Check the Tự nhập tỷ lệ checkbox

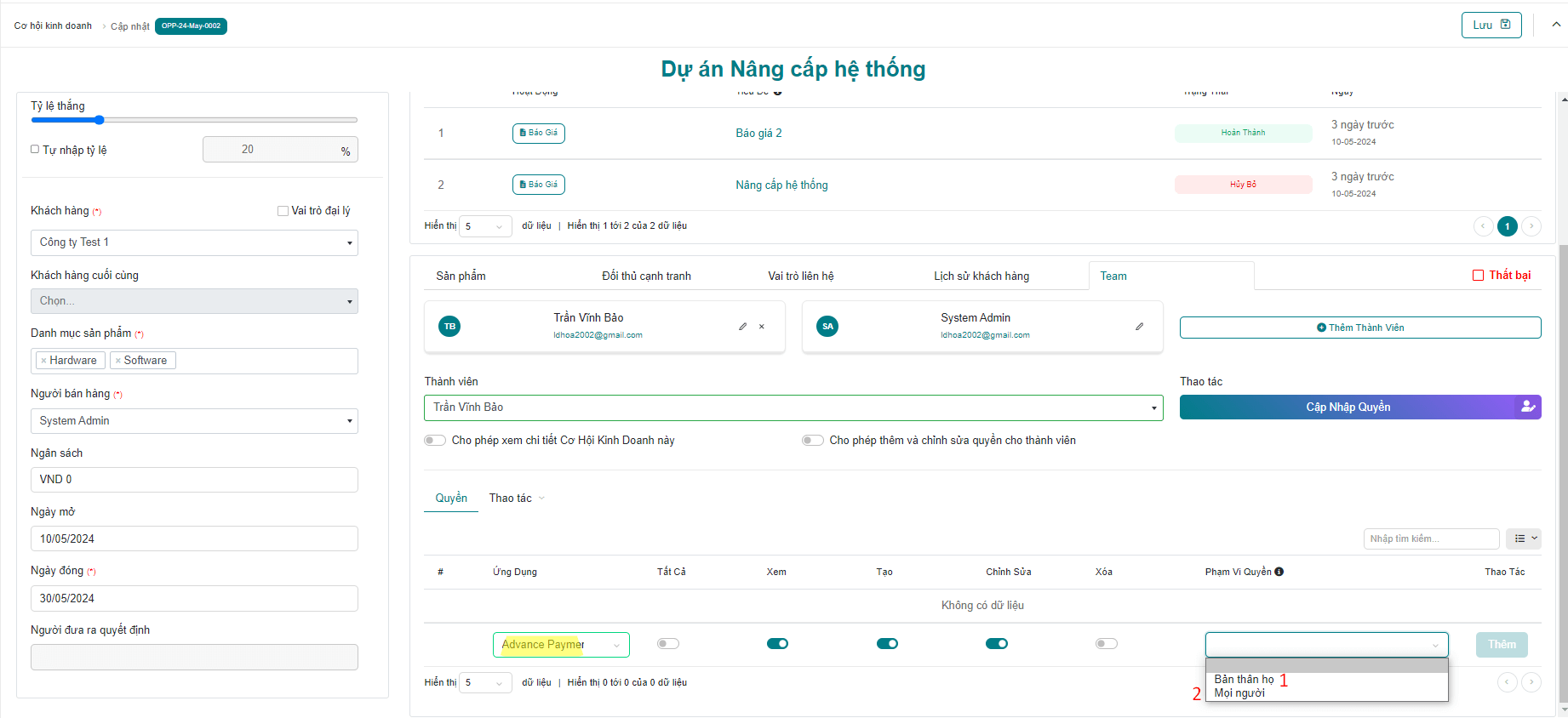[35, 150]
